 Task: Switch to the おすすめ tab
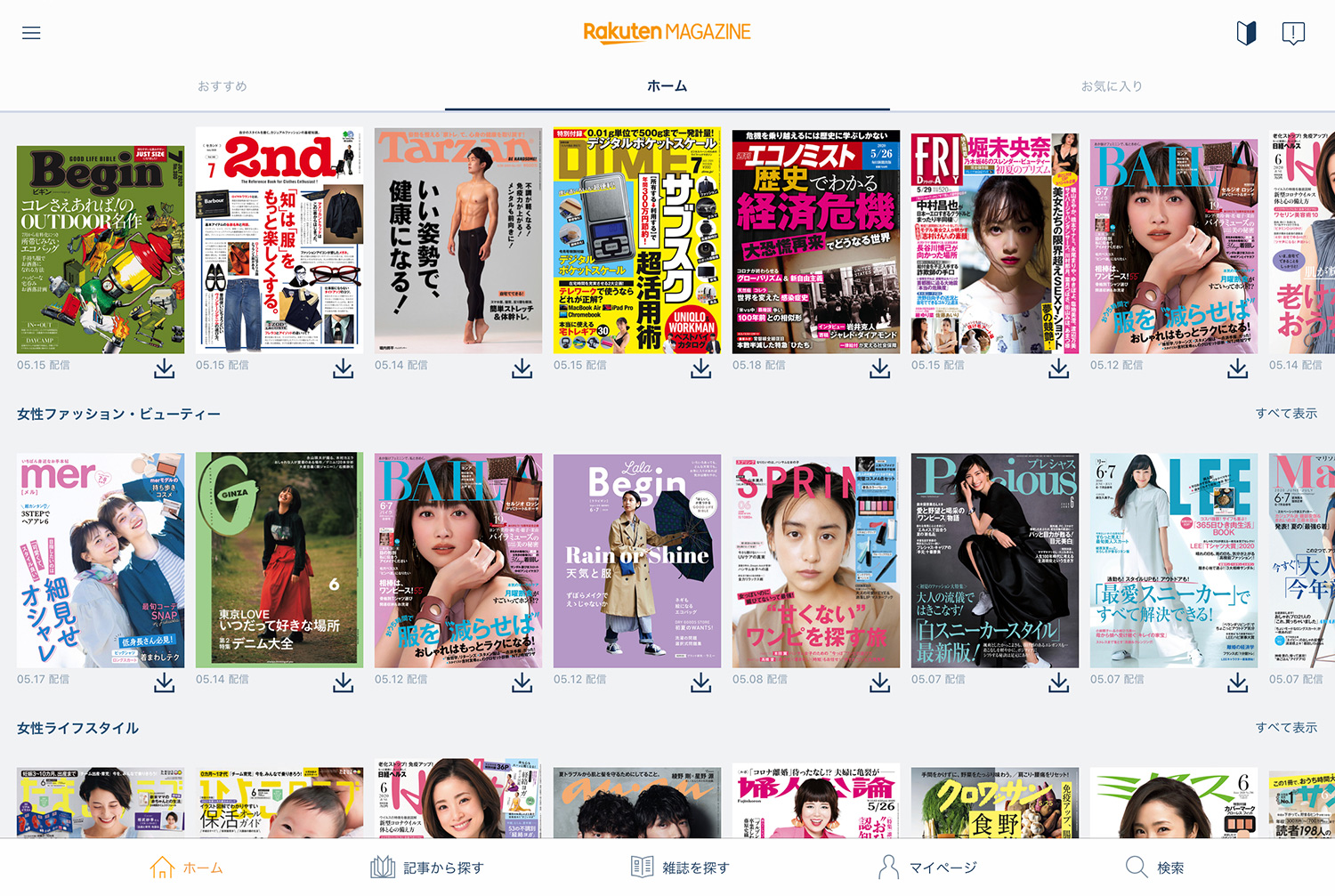click(x=222, y=86)
